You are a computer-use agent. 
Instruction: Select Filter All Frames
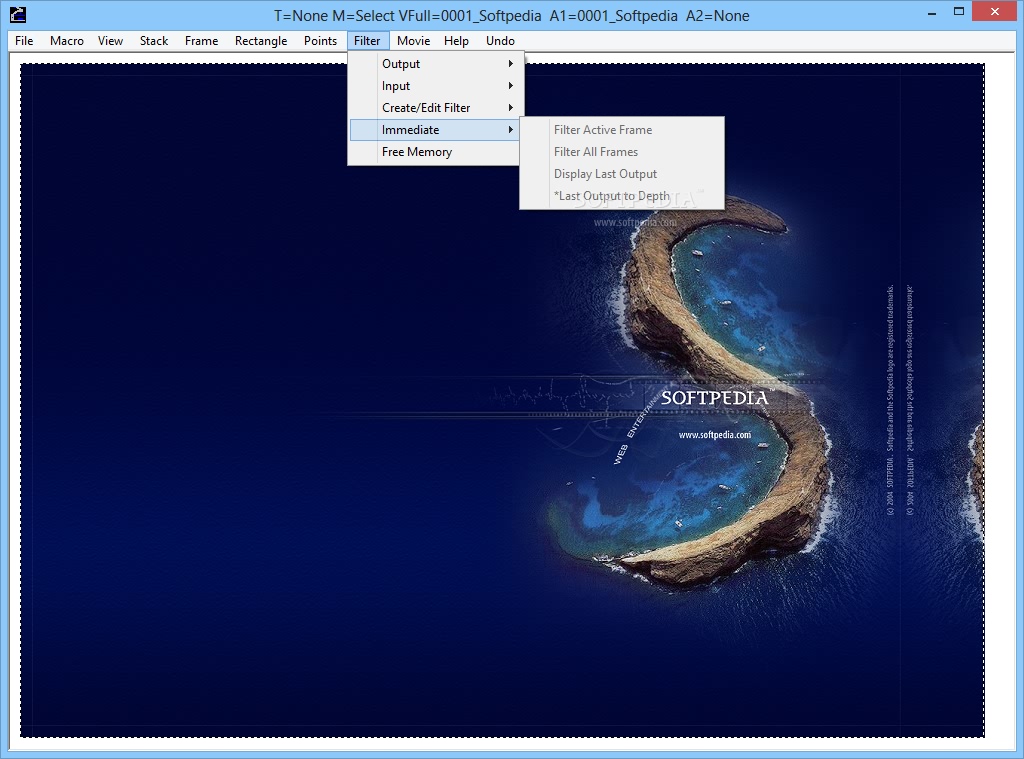622,152
